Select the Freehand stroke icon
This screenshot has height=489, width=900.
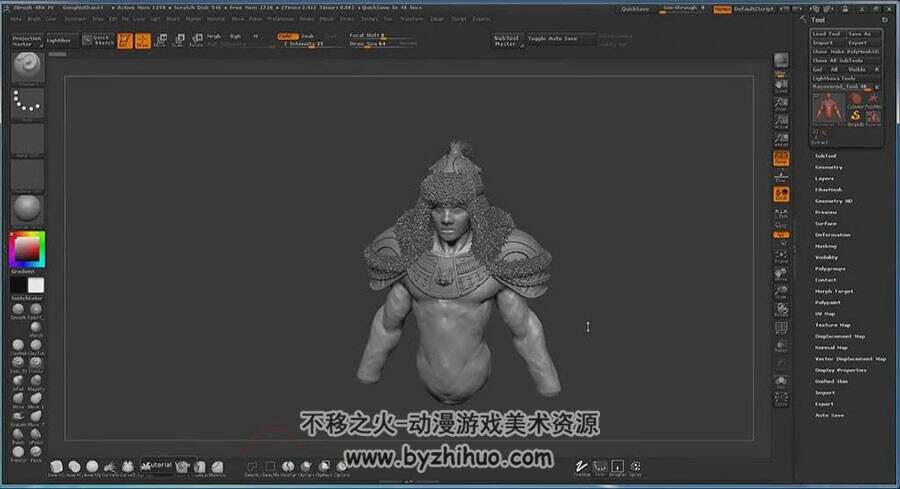581,467
